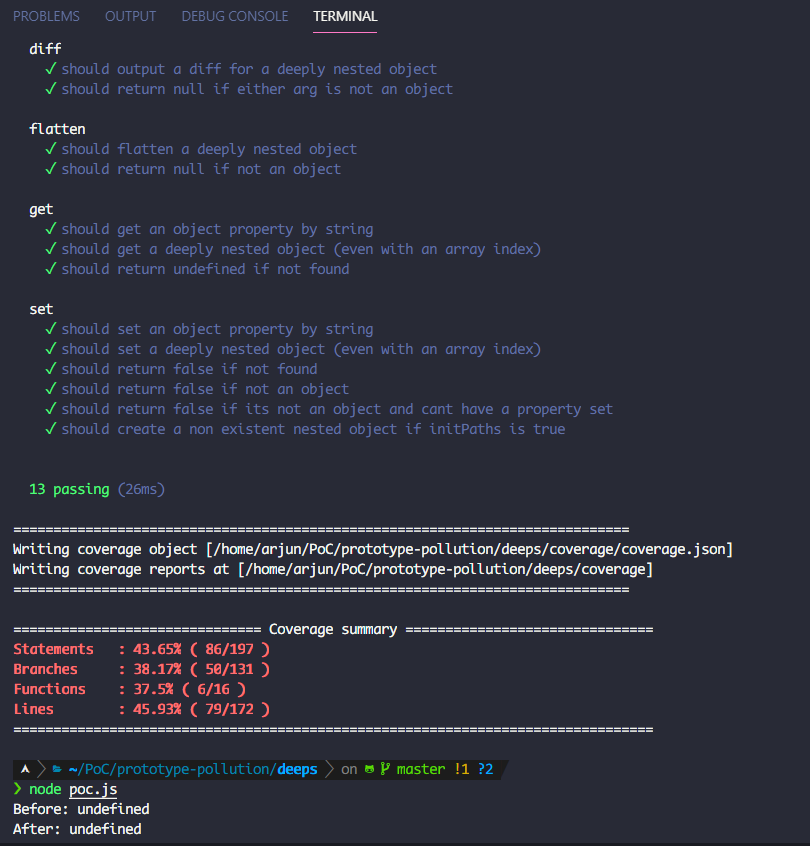Click the '?2' untracked count indicator
The image size is (810, 846).
tap(486, 769)
